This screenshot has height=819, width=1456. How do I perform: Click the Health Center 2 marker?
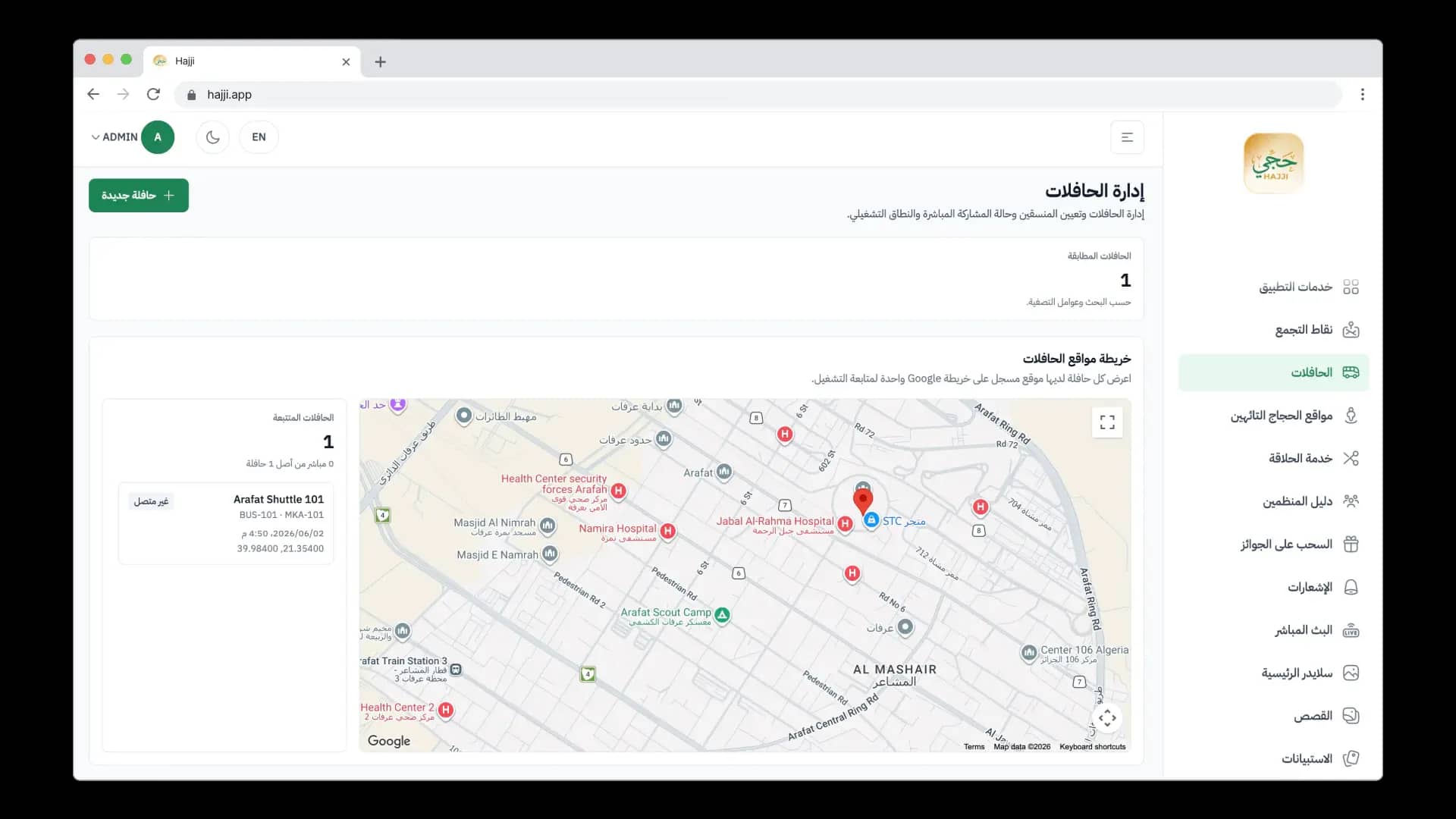tap(446, 711)
